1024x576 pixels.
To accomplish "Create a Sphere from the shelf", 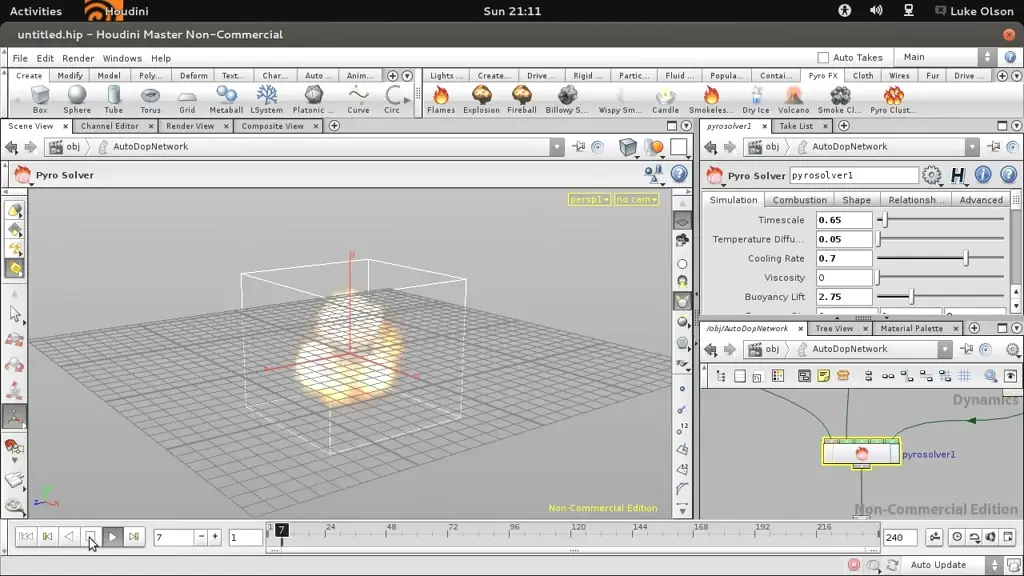I will (x=77, y=99).
